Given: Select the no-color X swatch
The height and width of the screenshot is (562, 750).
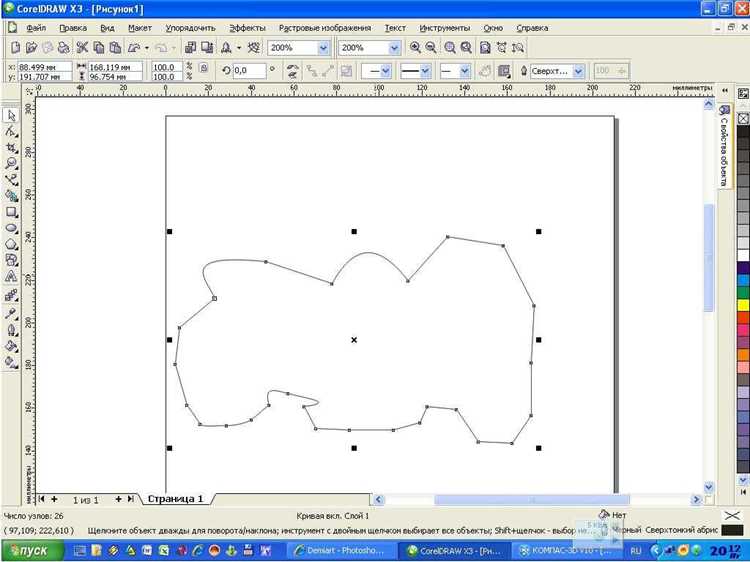Looking at the screenshot, I should tap(743, 118).
